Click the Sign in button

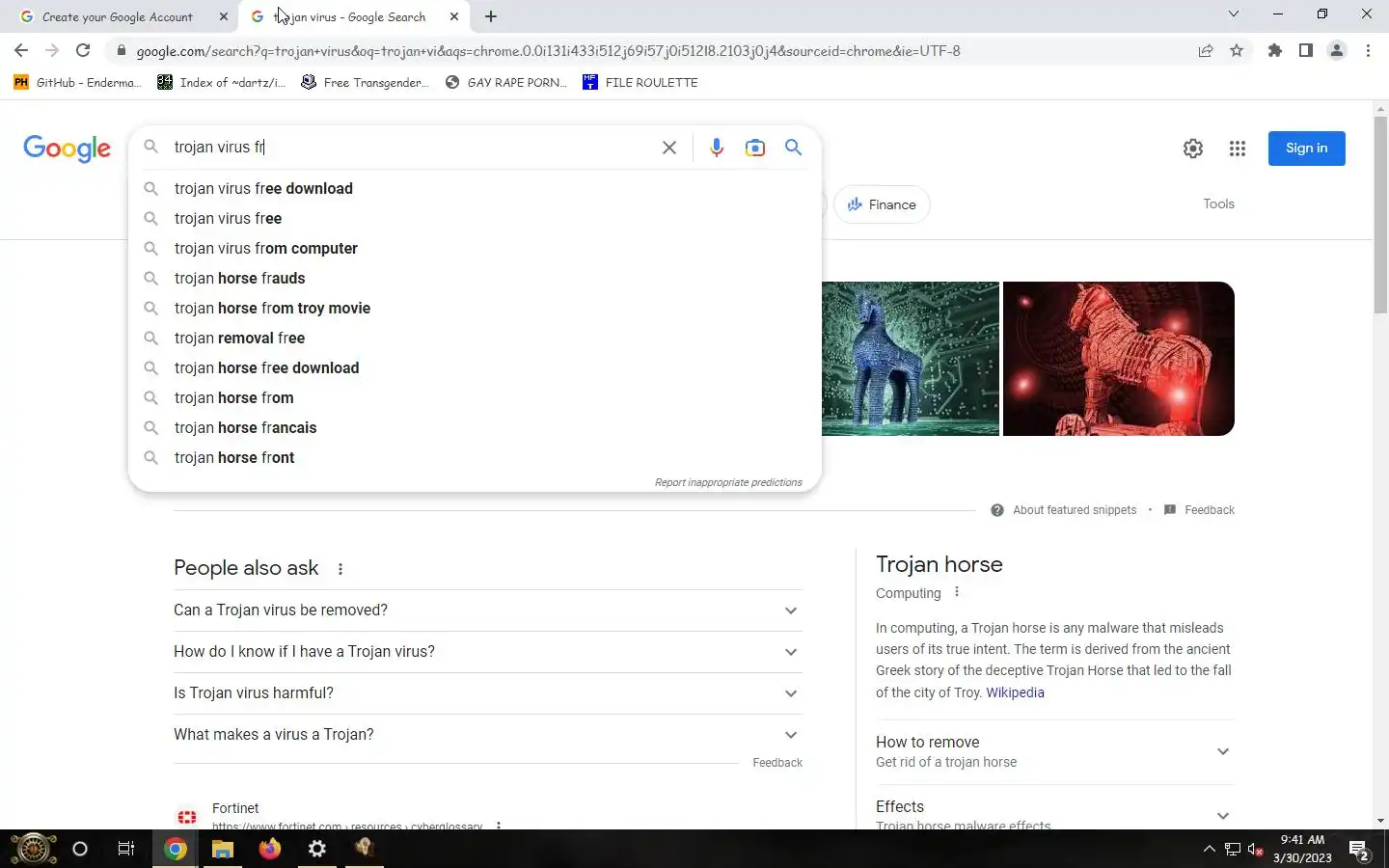pyautogui.click(x=1306, y=149)
